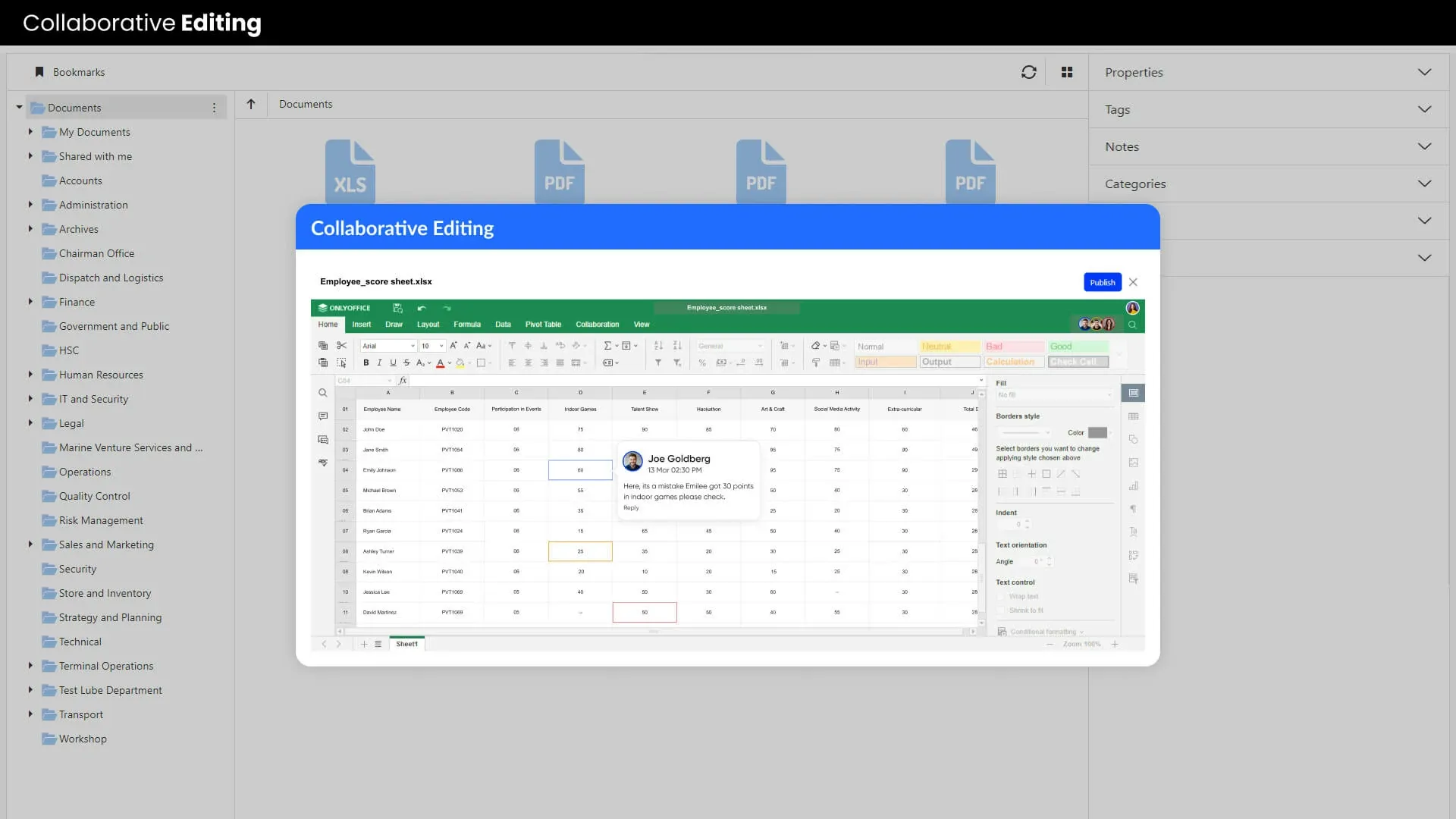Click the refresh icon in documents header

pos(1028,72)
